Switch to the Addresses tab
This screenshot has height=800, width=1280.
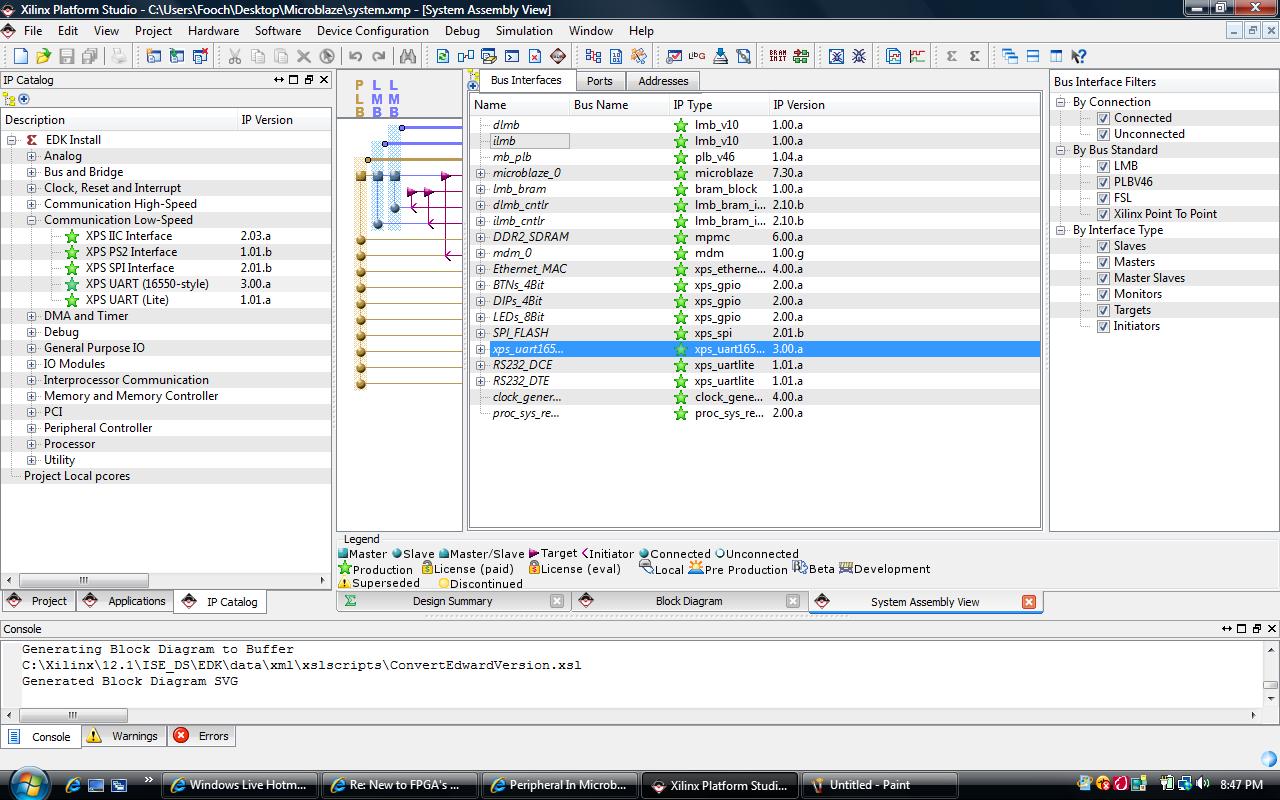pyautogui.click(x=663, y=81)
